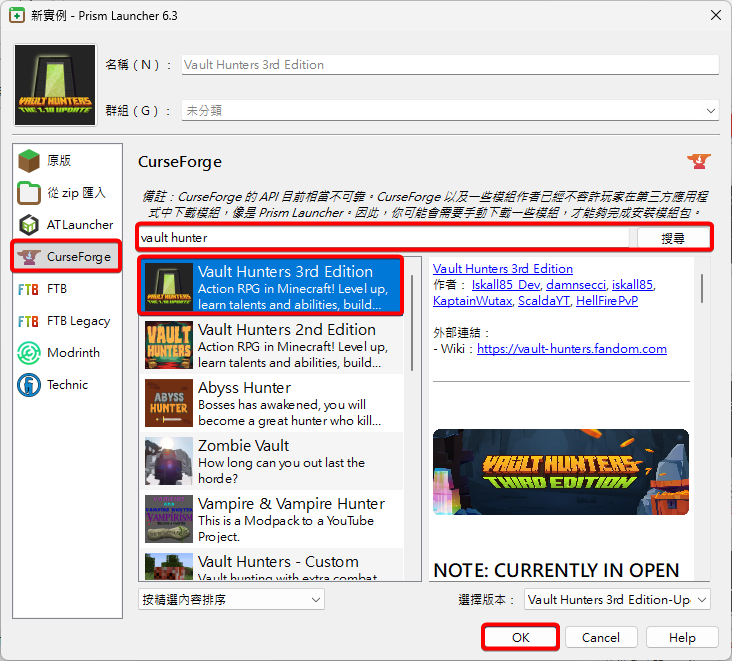732x661 pixels.
Task: Select the Zombie Vault modpack thumbnail
Action: tap(169, 461)
